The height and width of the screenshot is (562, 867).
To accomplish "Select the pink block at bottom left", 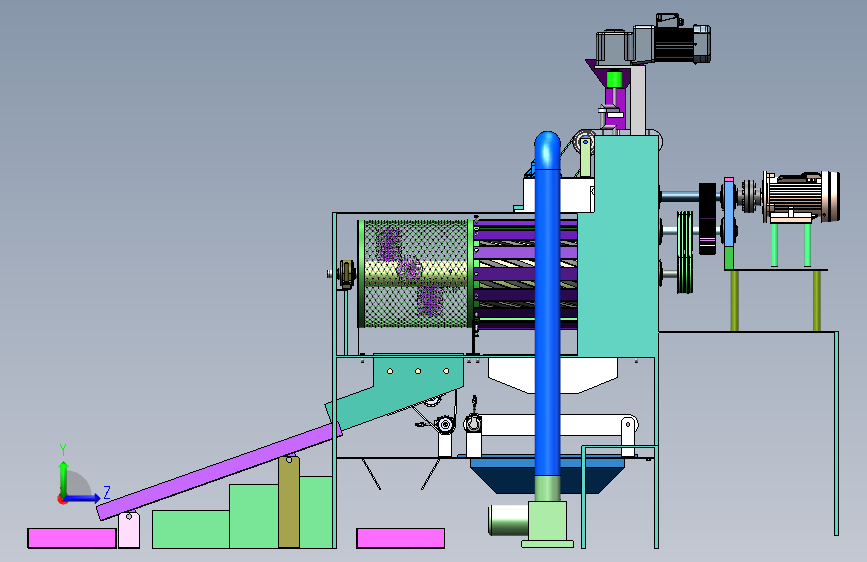I will point(72,538).
